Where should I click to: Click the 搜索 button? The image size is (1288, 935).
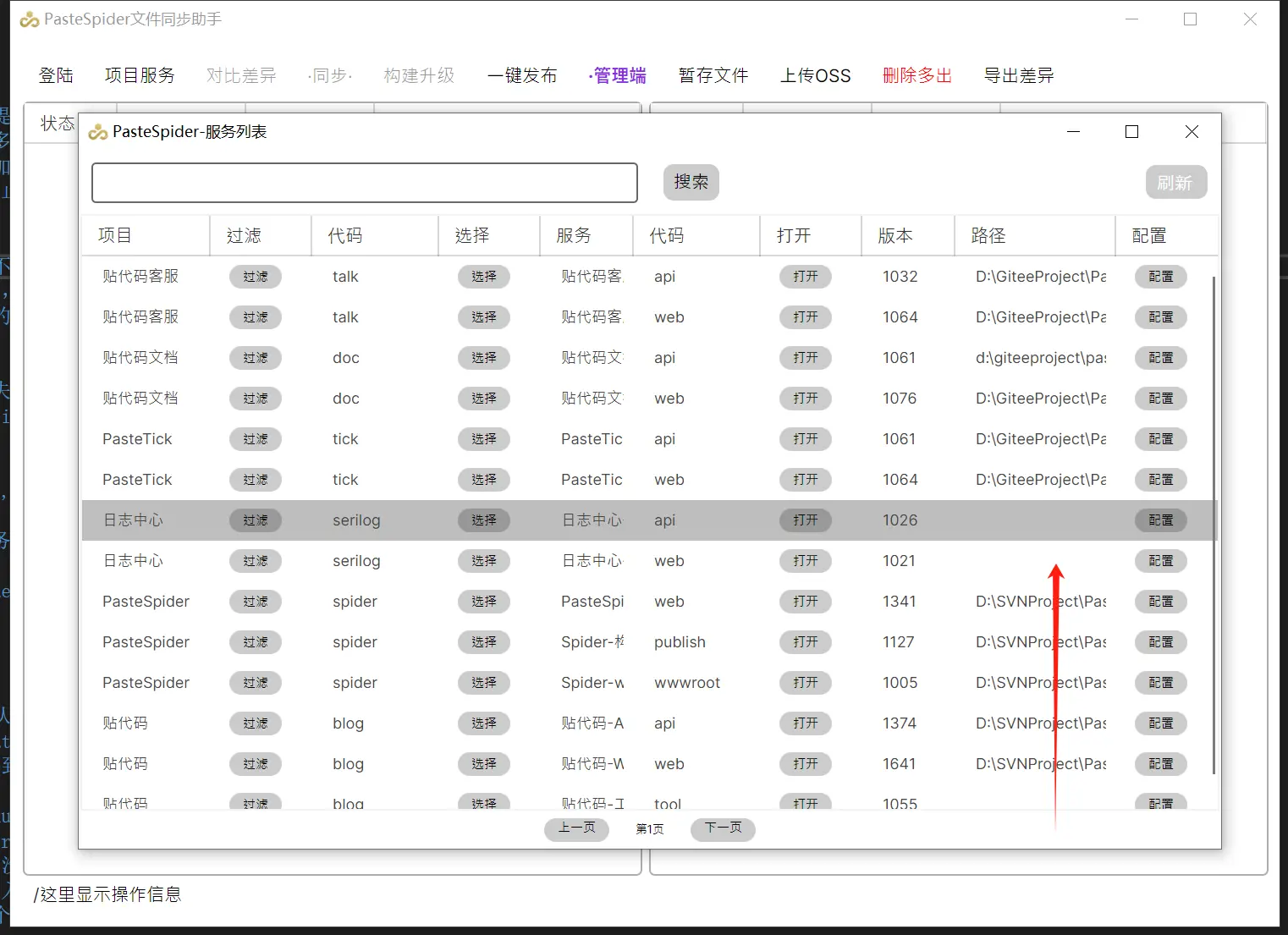(x=691, y=182)
